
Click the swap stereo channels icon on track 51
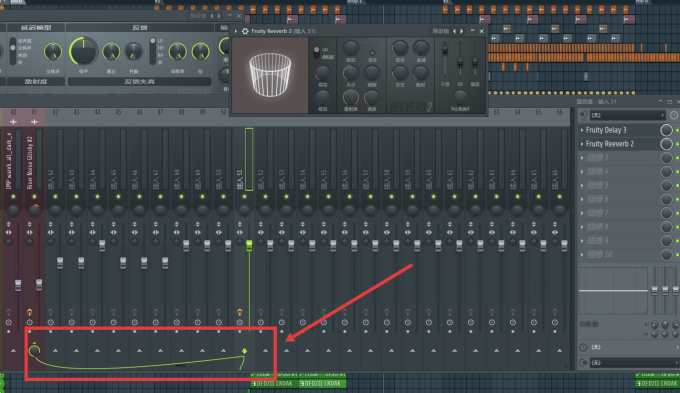pyautogui.click(x=239, y=233)
